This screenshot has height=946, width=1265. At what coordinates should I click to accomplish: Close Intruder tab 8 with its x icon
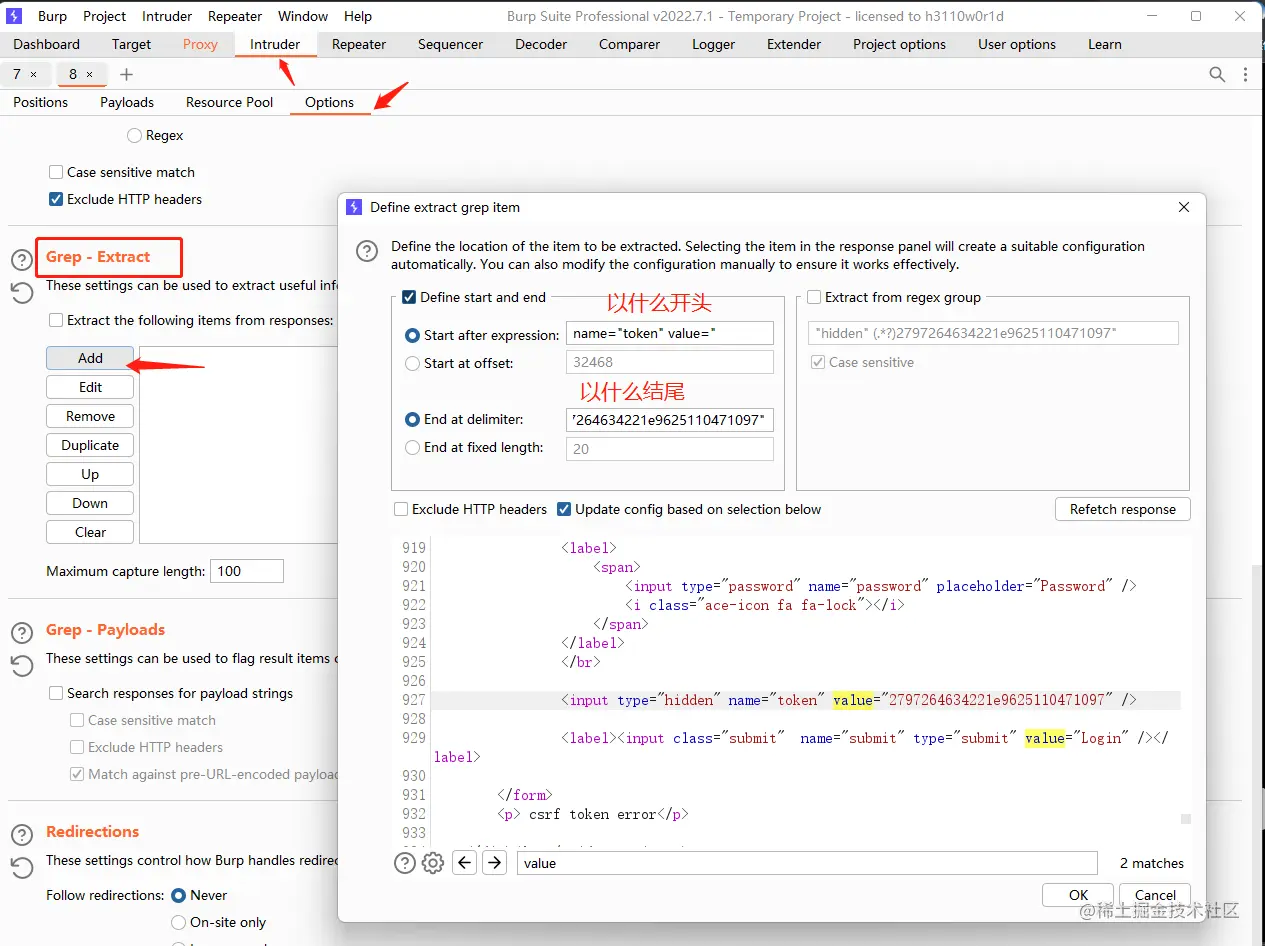tap(89, 74)
